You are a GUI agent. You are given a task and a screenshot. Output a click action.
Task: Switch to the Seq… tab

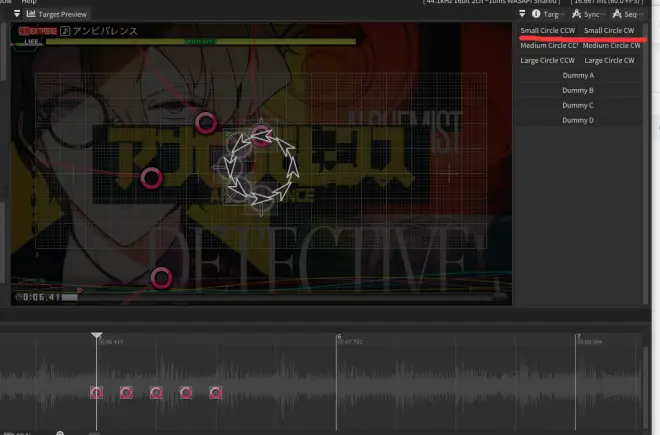pos(628,14)
